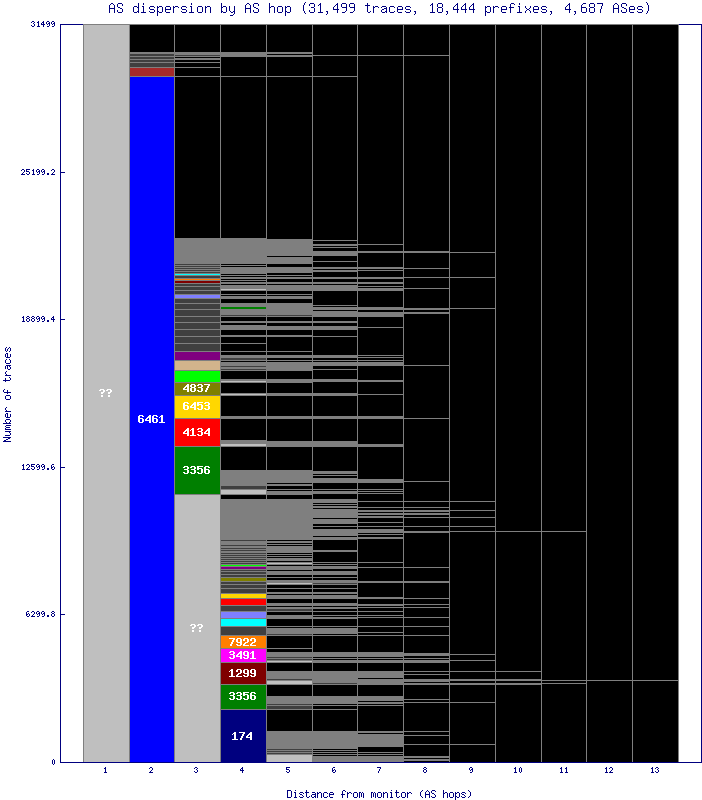Click x-axis hop label 11

tap(564, 770)
